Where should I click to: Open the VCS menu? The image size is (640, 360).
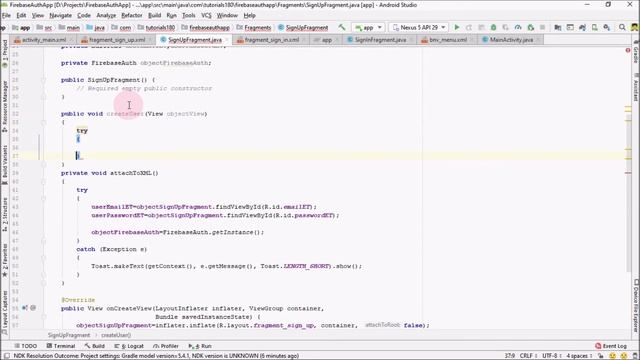click(x=206, y=16)
